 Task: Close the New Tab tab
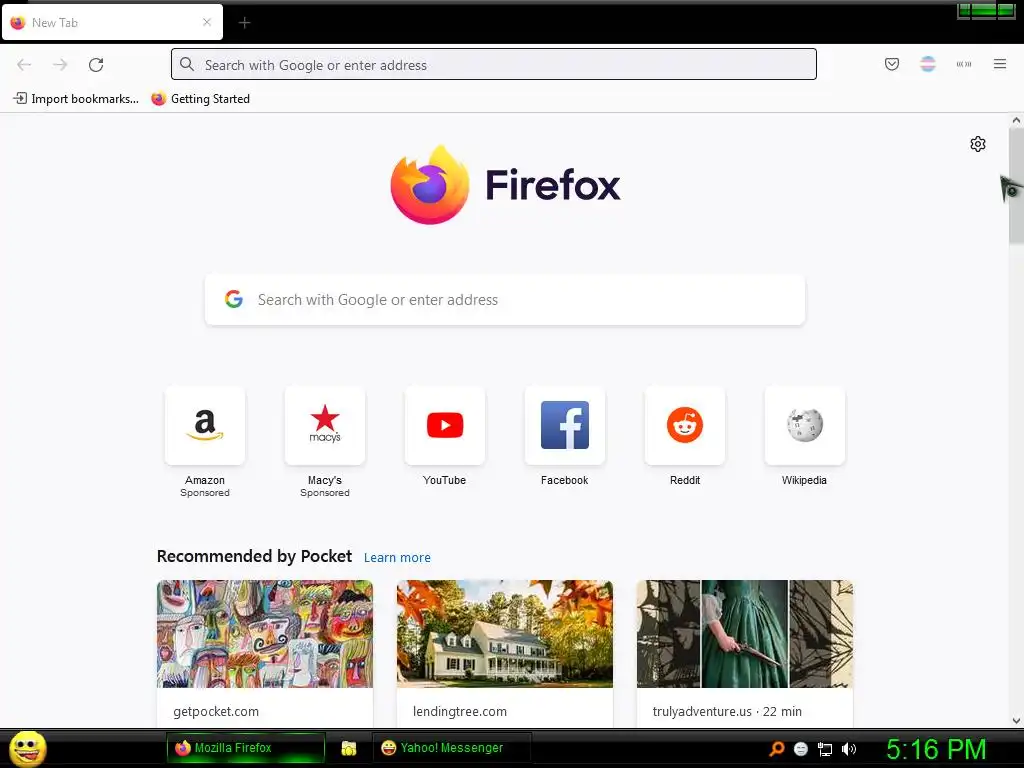[207, 22]
